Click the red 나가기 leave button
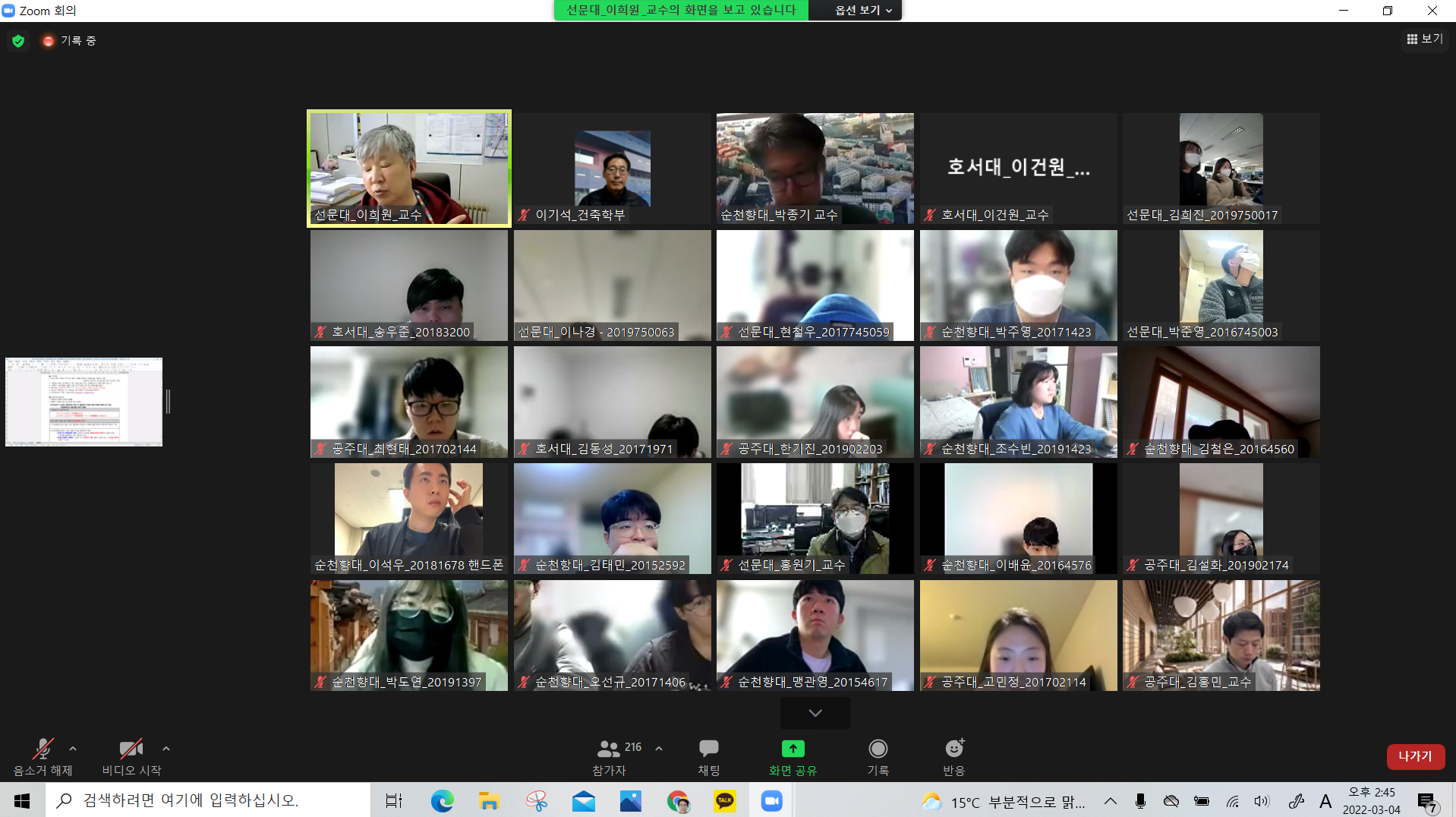The height and width of the screenshot is (817, 1456). pos(1414,756)
